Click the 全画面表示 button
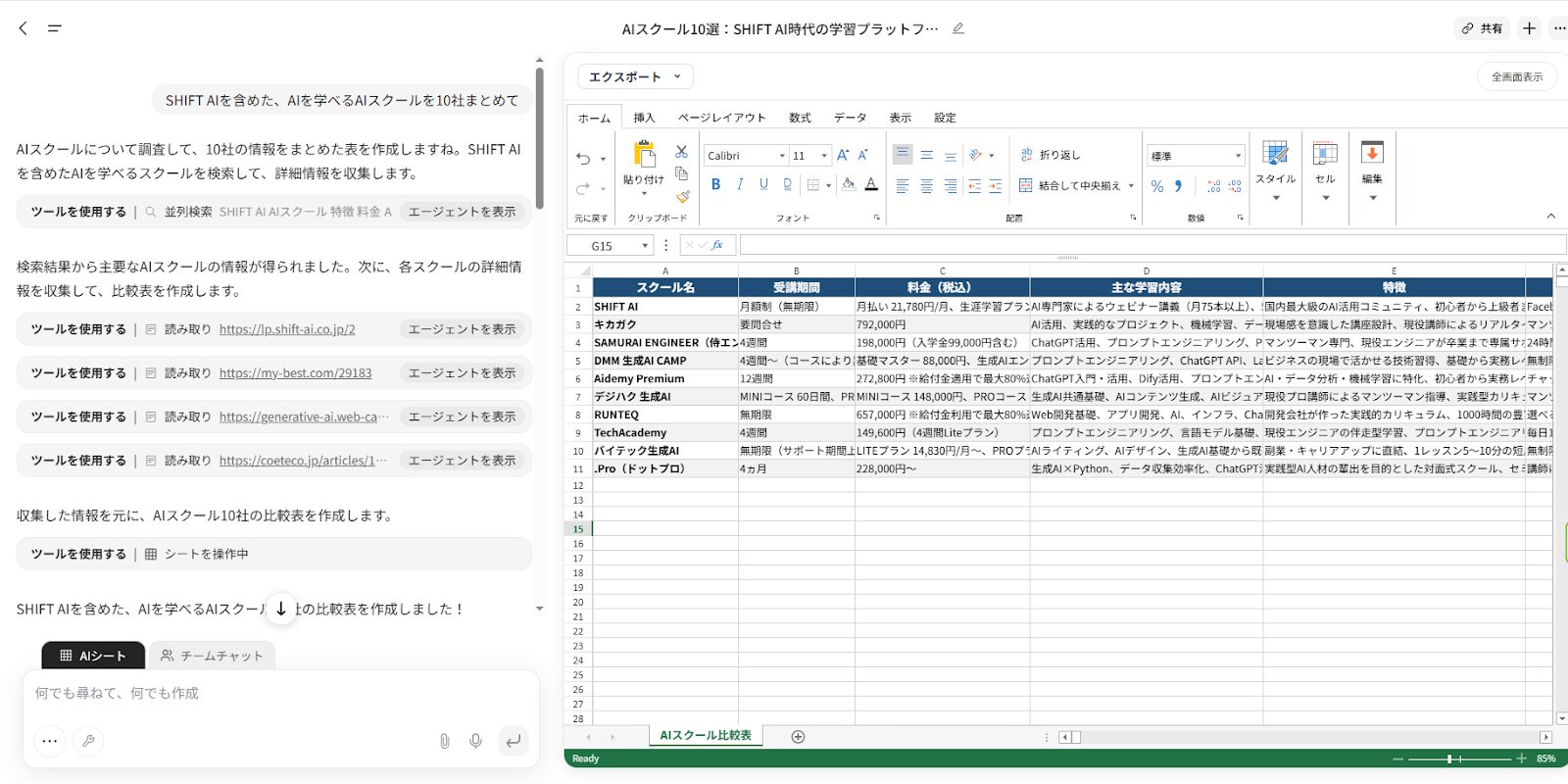 click(1516, 76)
